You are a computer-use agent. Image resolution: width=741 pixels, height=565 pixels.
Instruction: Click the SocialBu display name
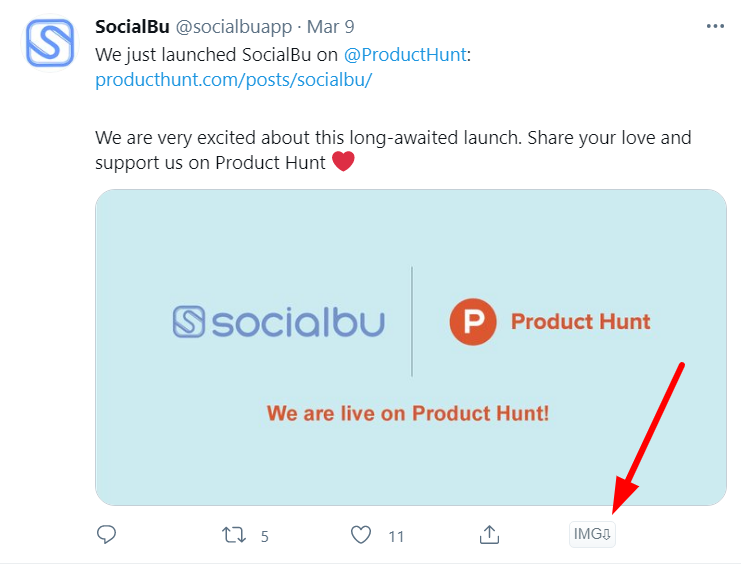point(132,27)
